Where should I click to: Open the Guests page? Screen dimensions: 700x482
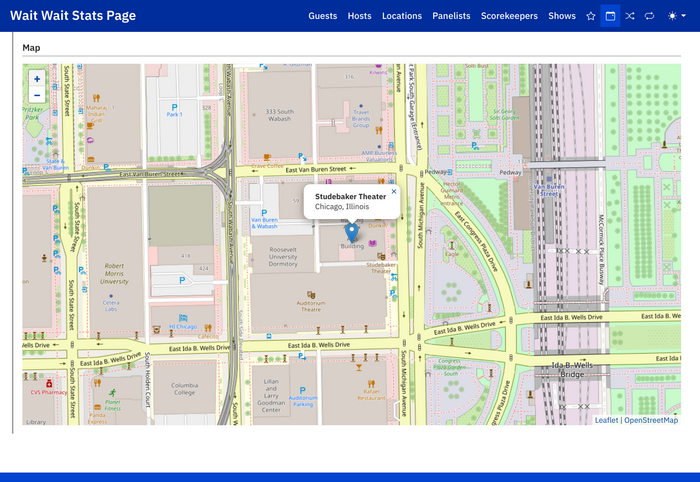[322, 16]
